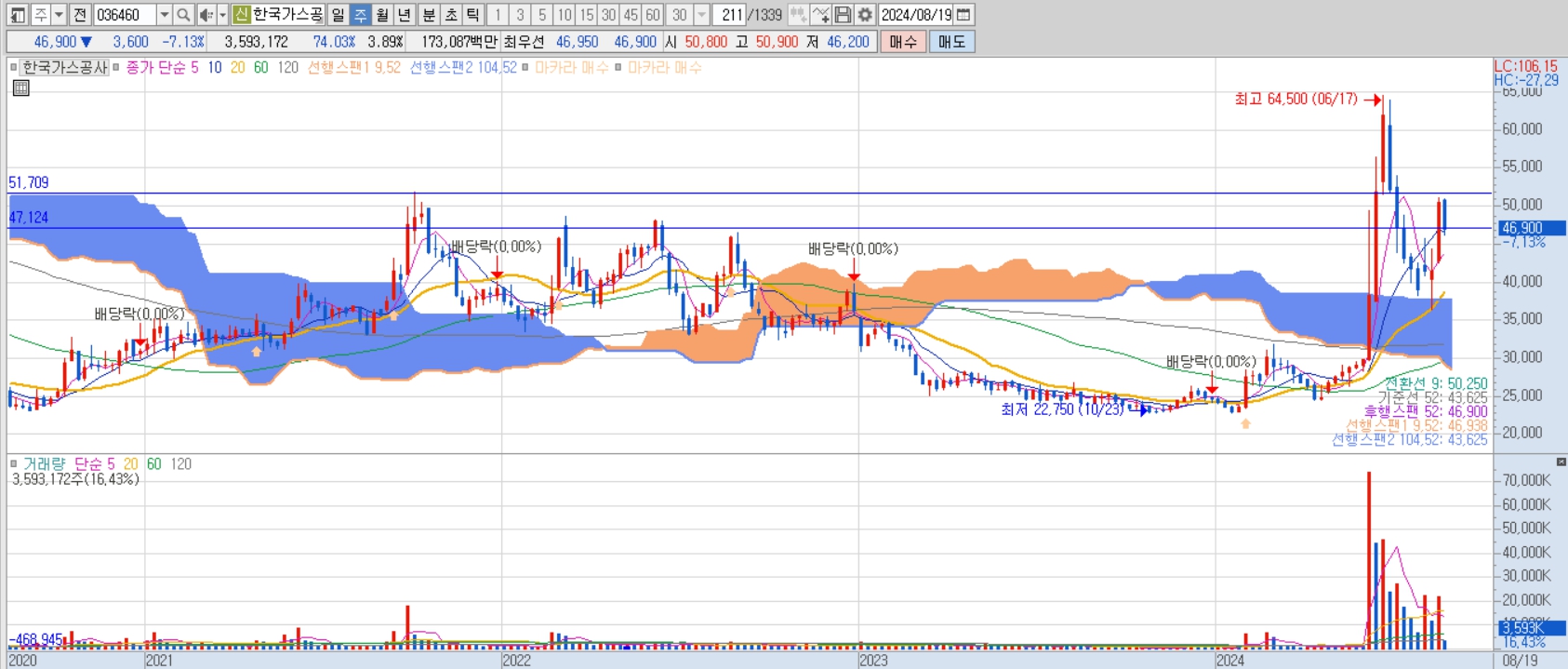The width and height of the screenshot is (1568, 669).
Task: Click the 선행스팬2 104,52 legend
Action: [x=463, y=68]
